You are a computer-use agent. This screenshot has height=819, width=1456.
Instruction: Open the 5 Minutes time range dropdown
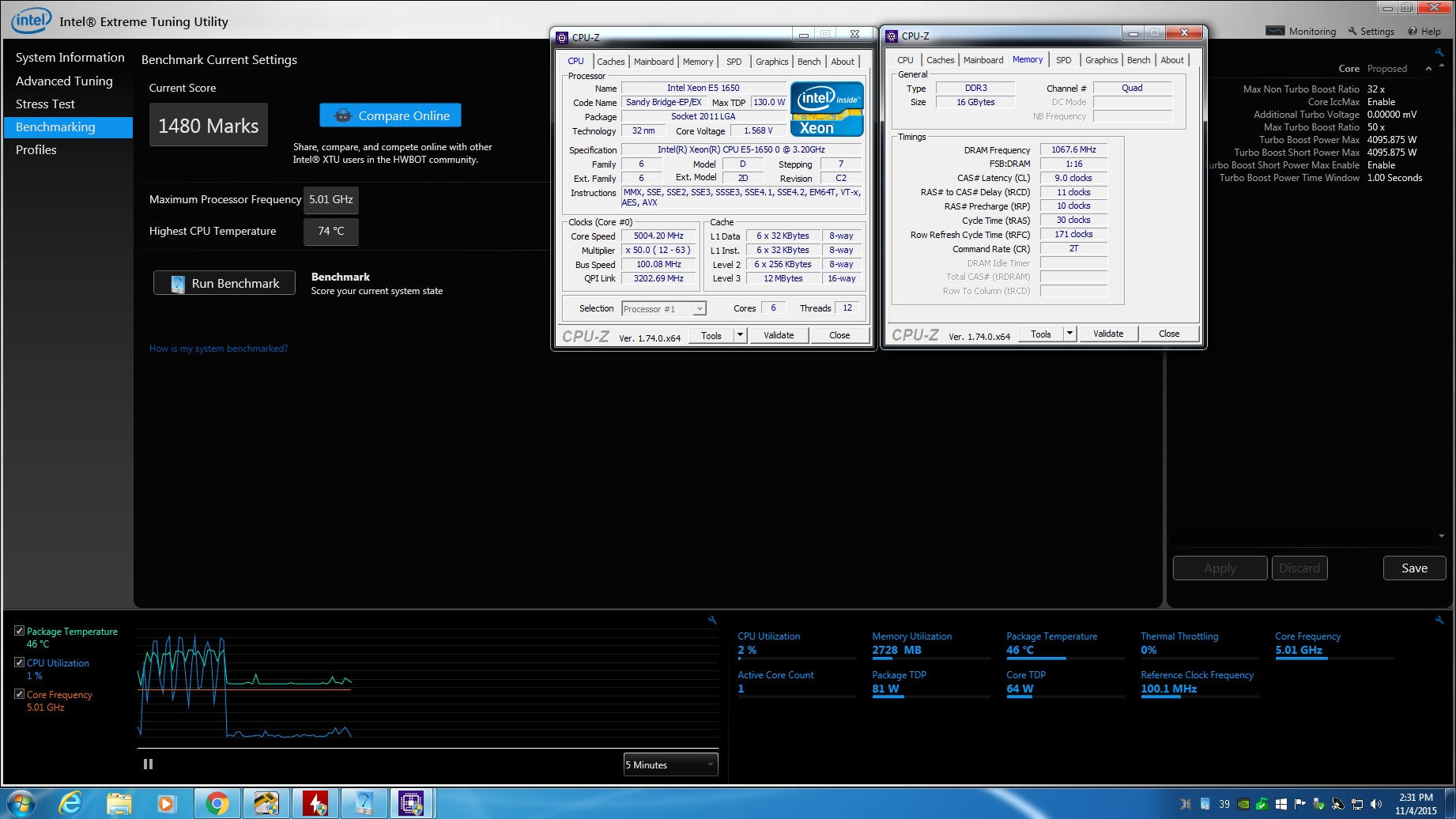click(670, 764)
